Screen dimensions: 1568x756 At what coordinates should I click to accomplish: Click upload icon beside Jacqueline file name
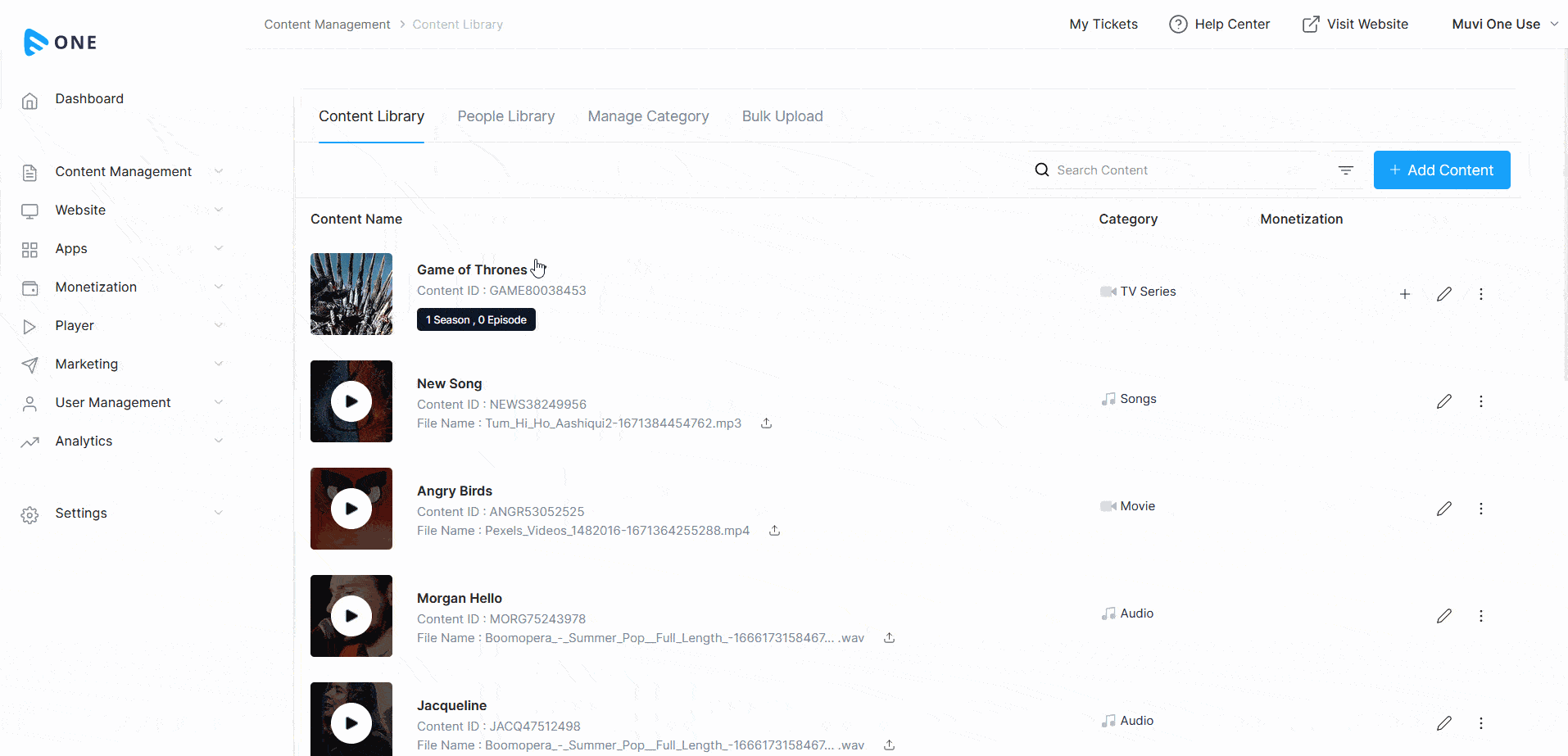click(x=890, y=745)
